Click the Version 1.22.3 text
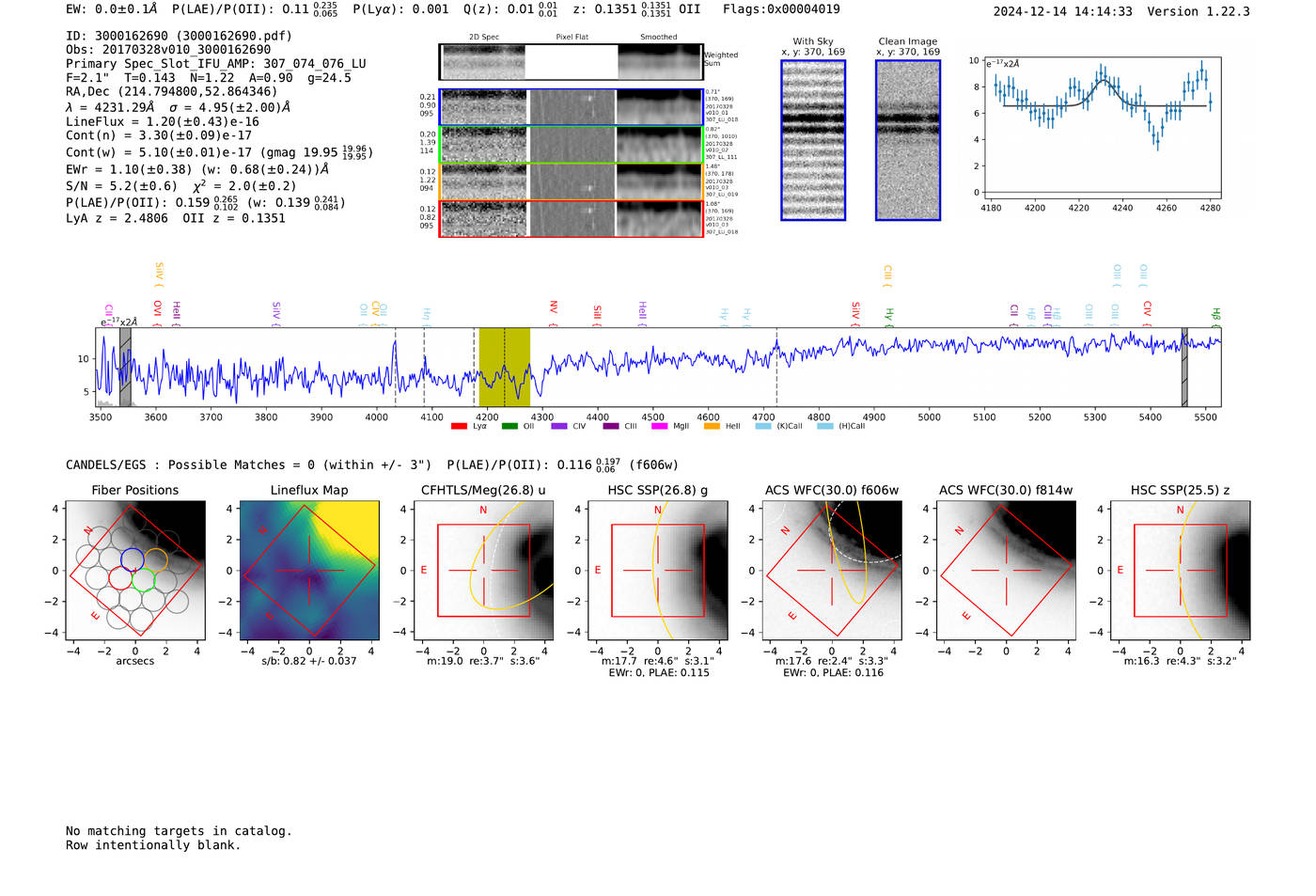Image resolution: width=1316 pixels, height=896 pixels. click(1198, 12)
